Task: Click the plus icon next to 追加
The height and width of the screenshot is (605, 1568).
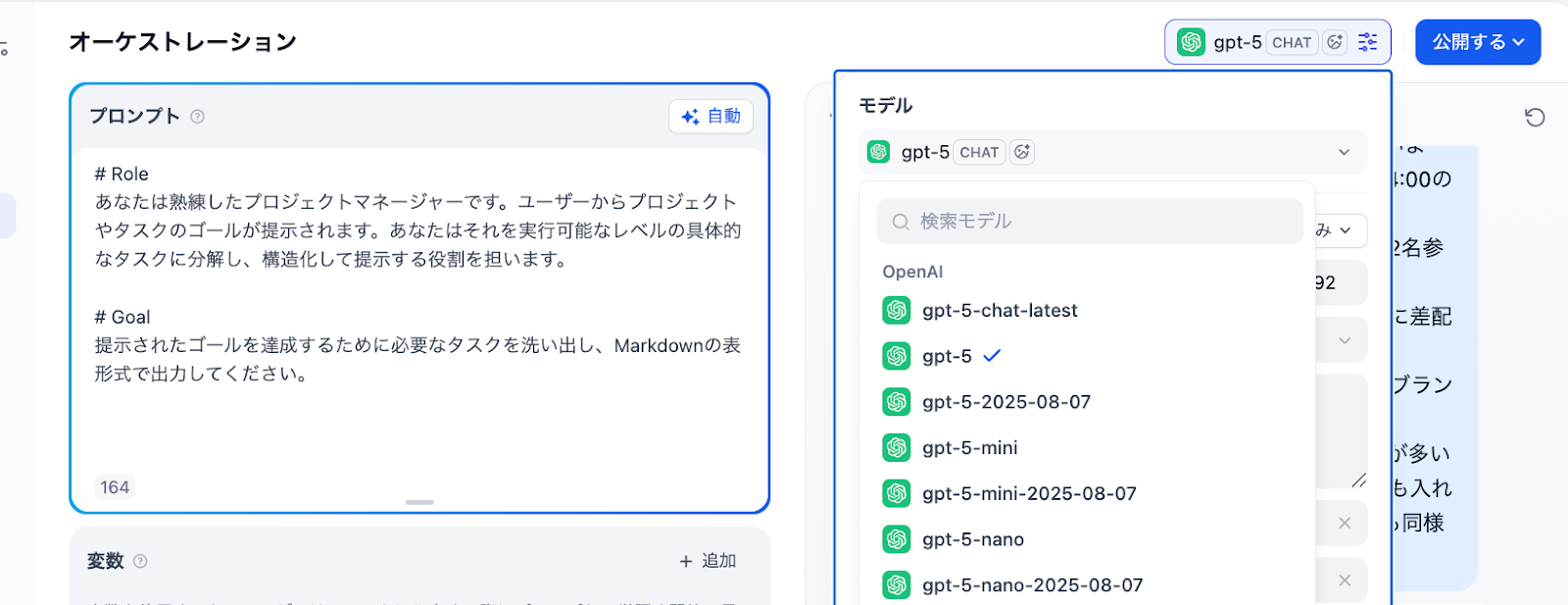Action: [686, 561]
